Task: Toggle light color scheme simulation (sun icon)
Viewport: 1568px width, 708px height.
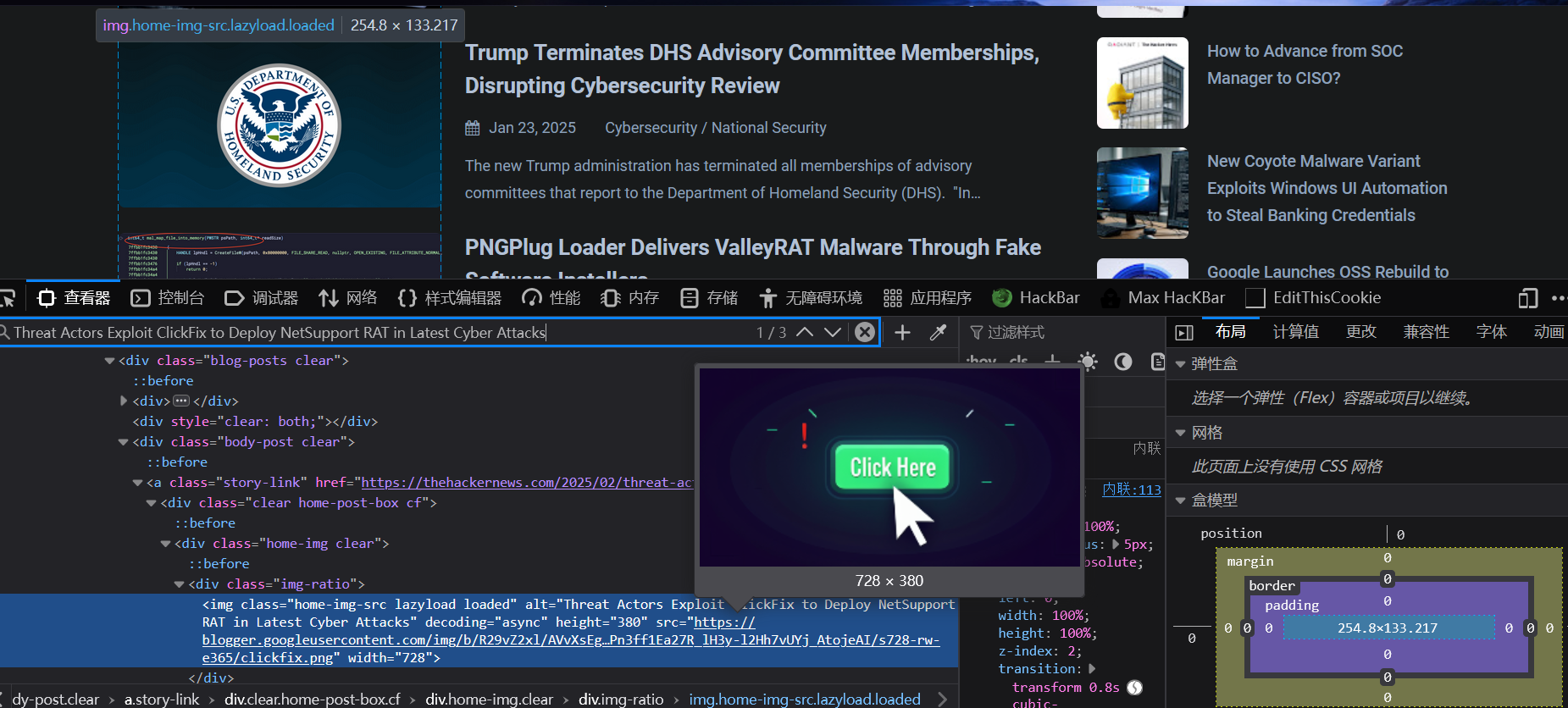Action: (x=1088, y=362)
